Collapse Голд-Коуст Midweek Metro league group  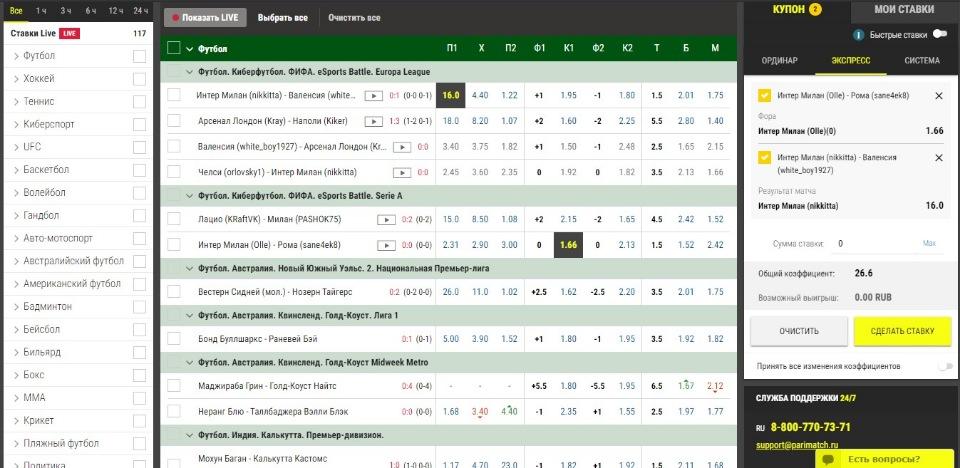[x=190, y=363]
